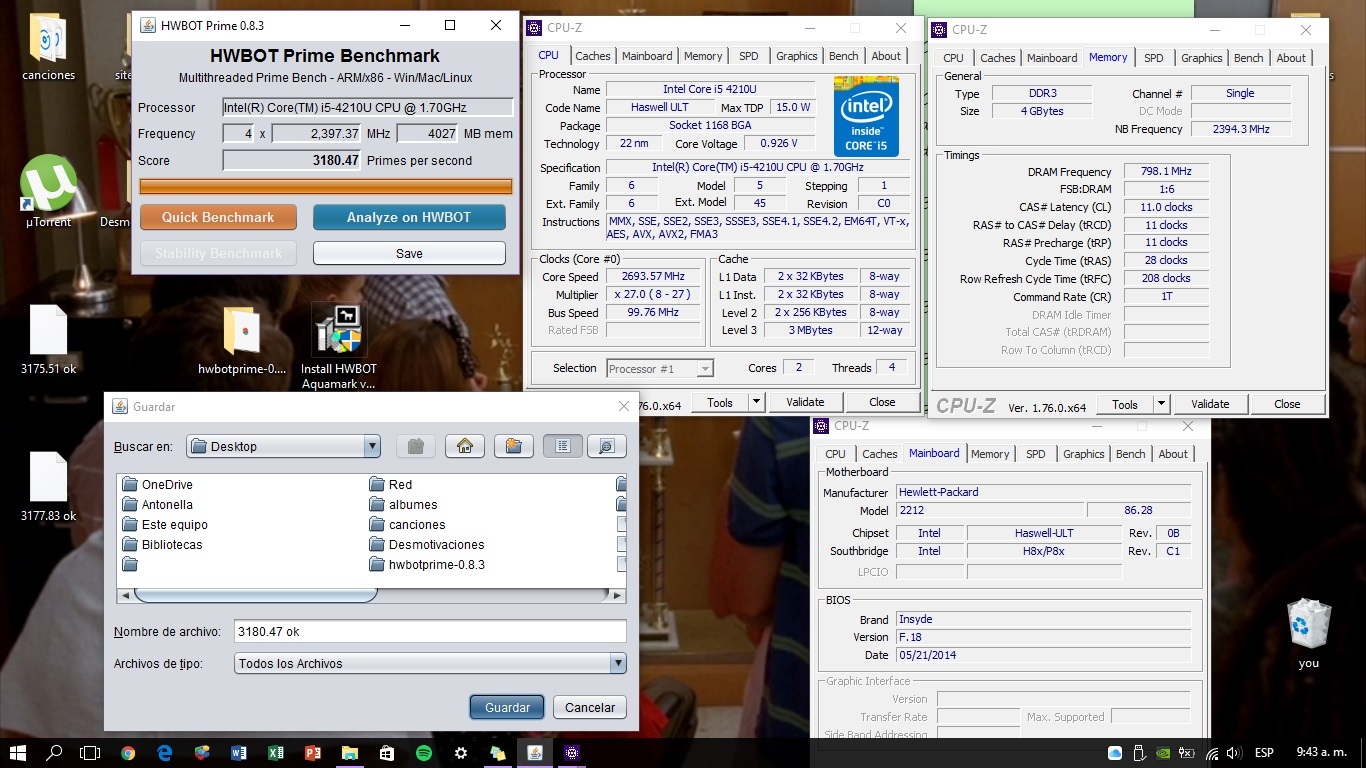Viewport: 1366px width, 768px height.
Task: Select the 3175.51 ok file on desktop
Action: click(48, 340)
